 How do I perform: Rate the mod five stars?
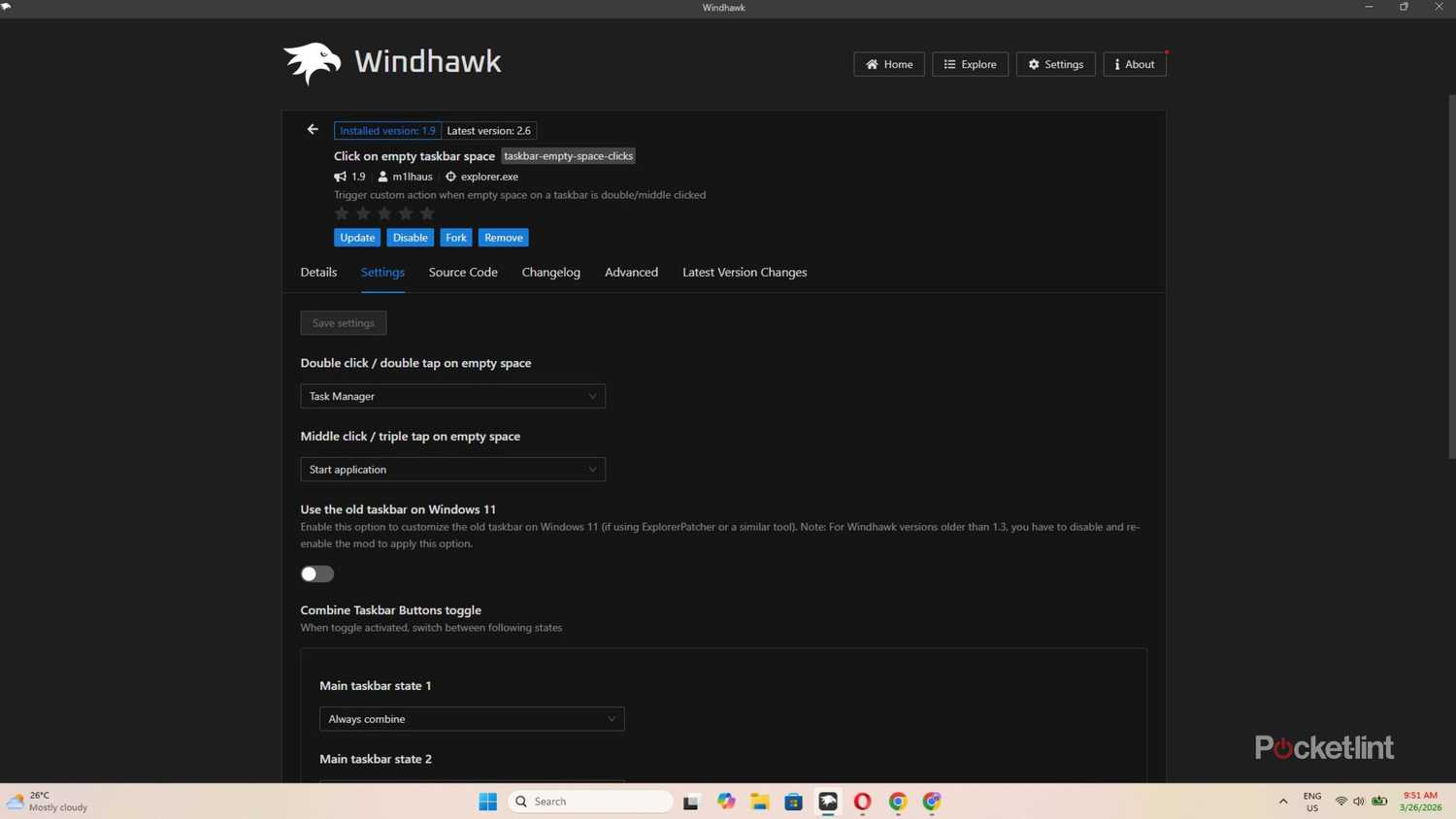point(426,213)
